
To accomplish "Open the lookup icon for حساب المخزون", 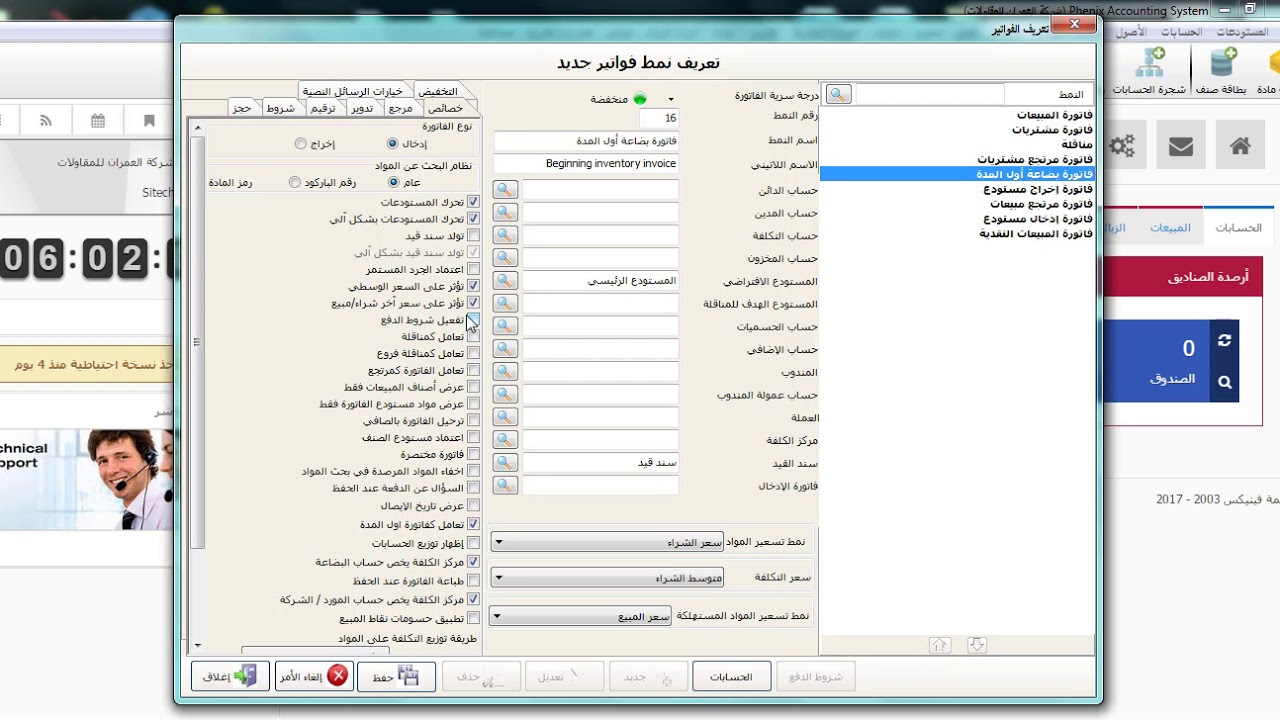I will pos(505,258).
